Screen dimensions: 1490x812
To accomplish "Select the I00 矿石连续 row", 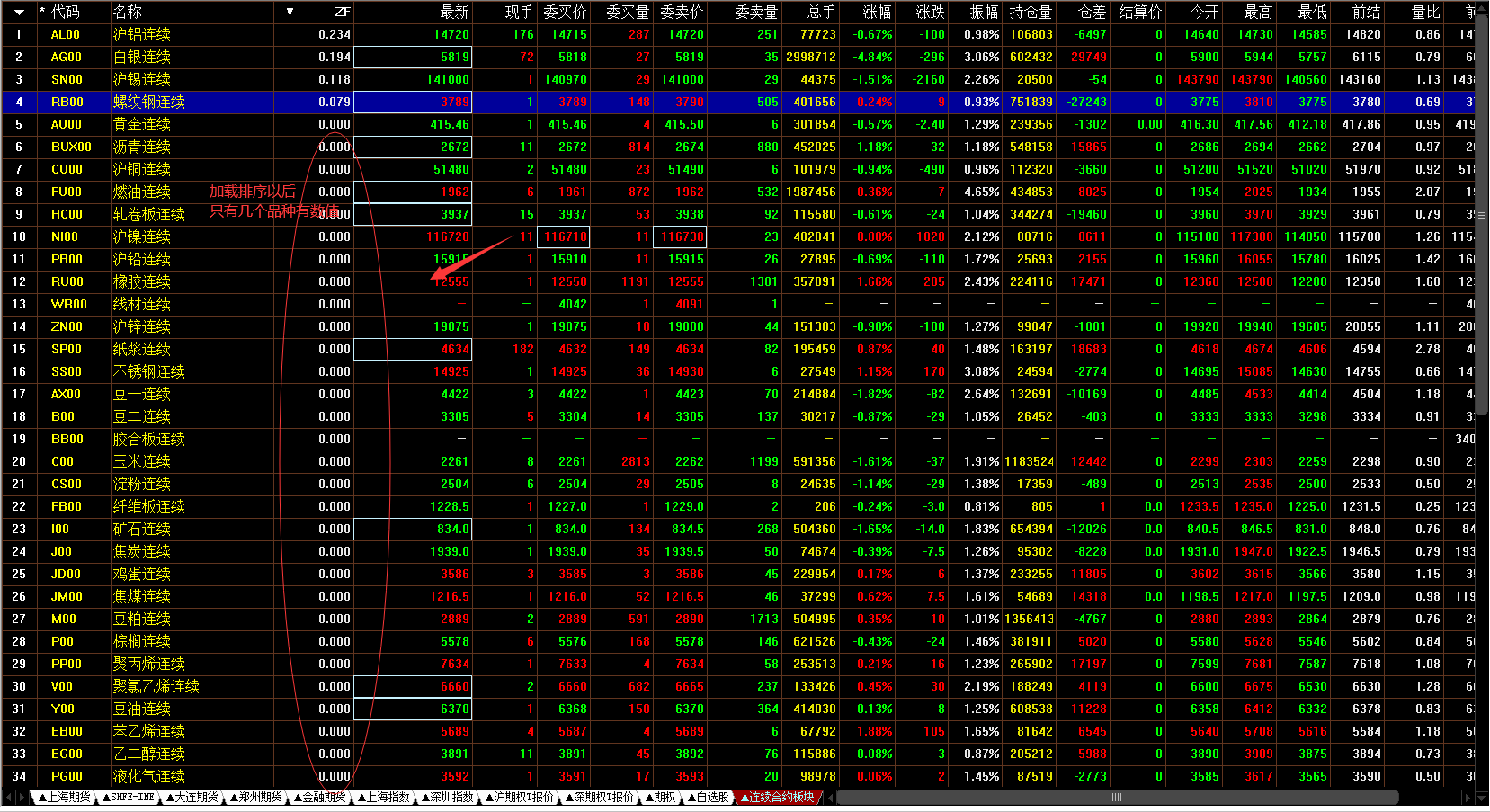I will [738, 529].
